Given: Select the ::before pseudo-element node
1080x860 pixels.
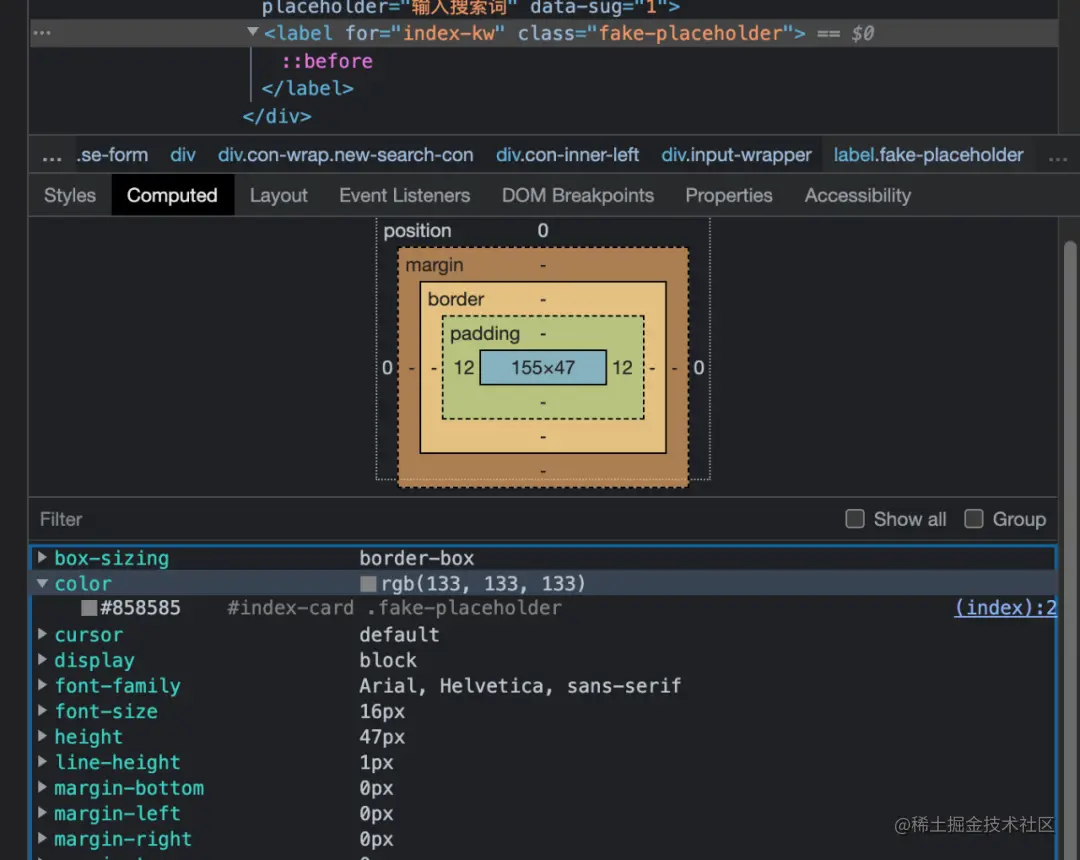Looking at the screenshot, I should coord(327,61).
